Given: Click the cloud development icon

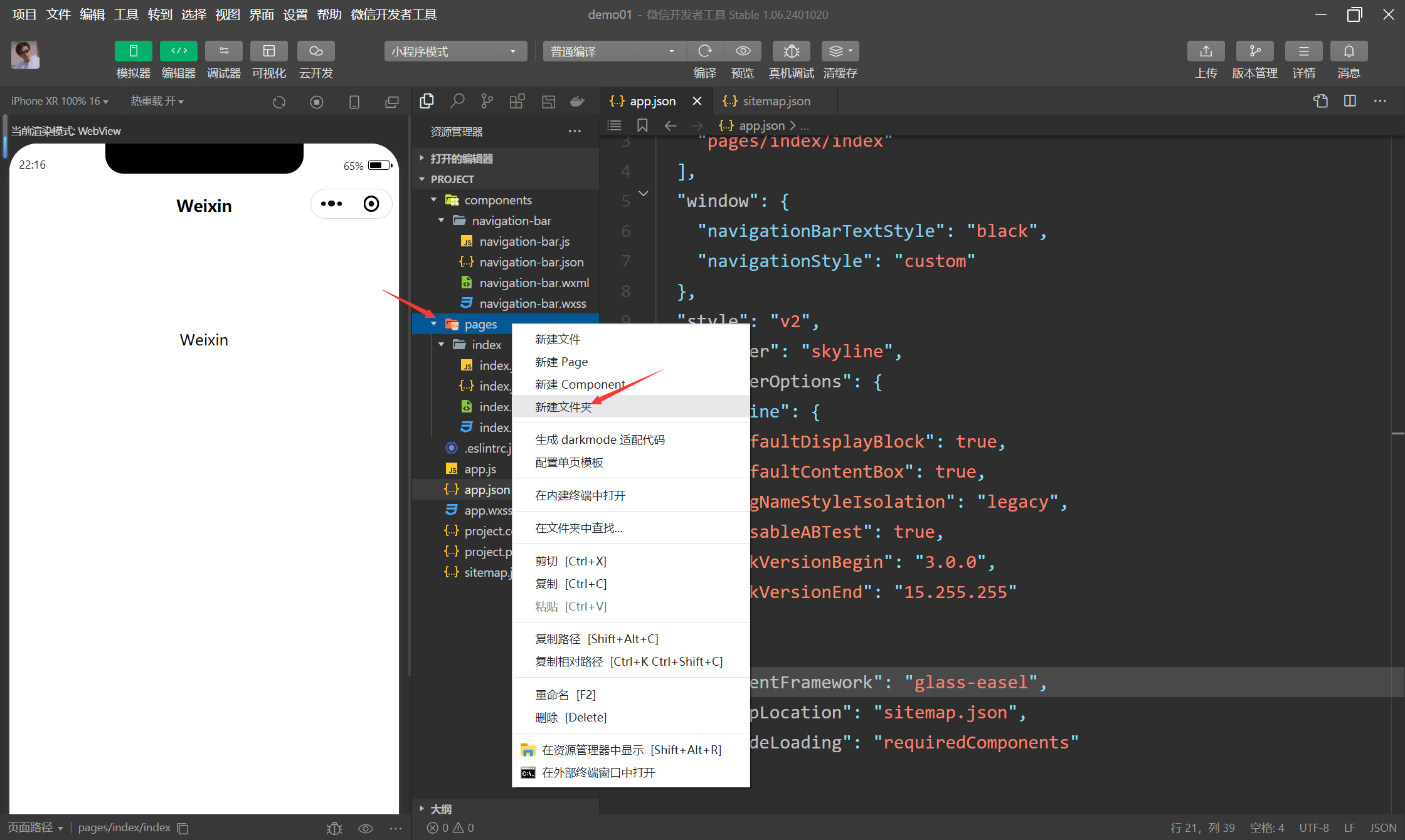Looking at the screenshot, I should click(x=315, y=51).
